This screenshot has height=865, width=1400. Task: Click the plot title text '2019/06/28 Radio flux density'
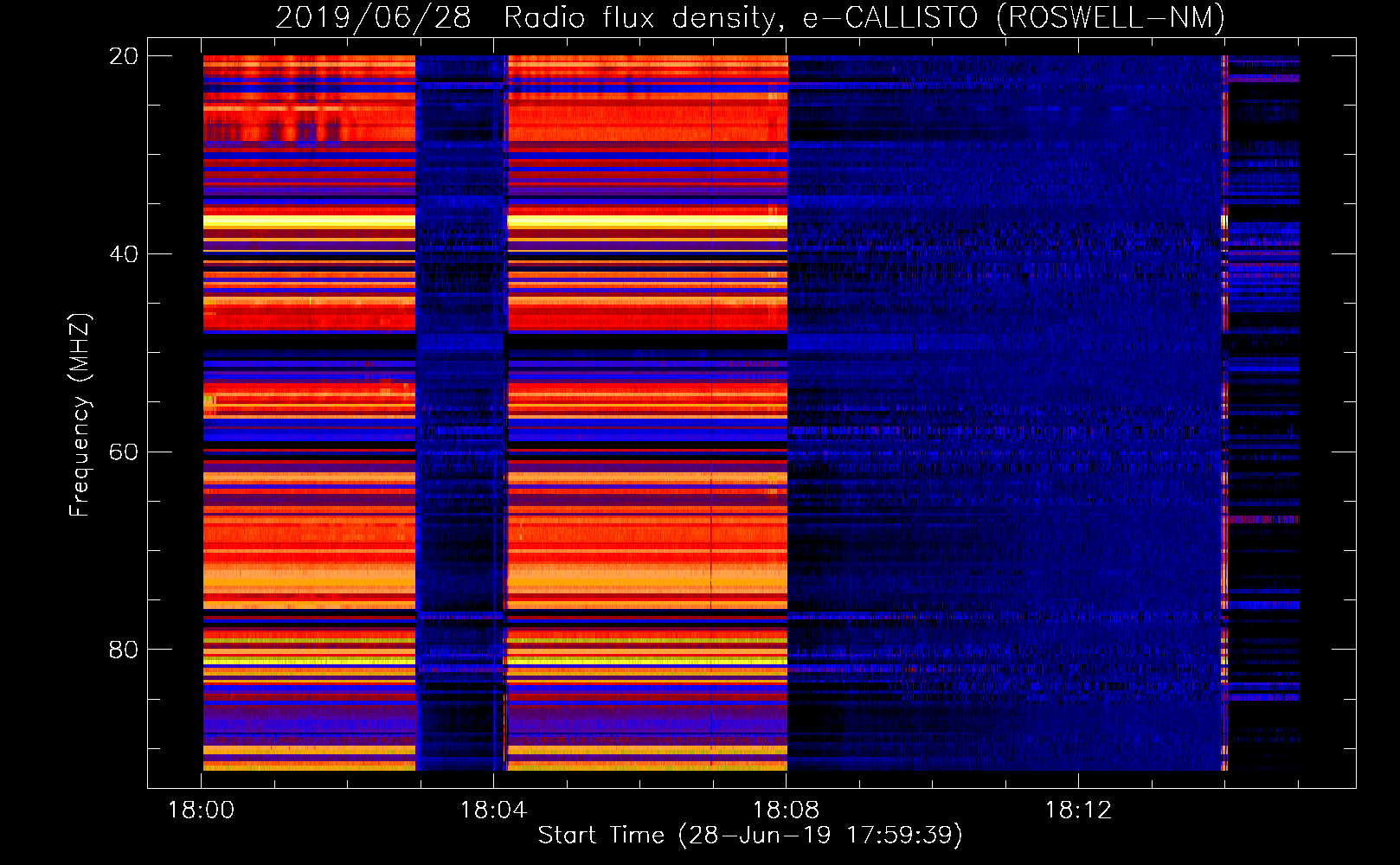[526, 17]
